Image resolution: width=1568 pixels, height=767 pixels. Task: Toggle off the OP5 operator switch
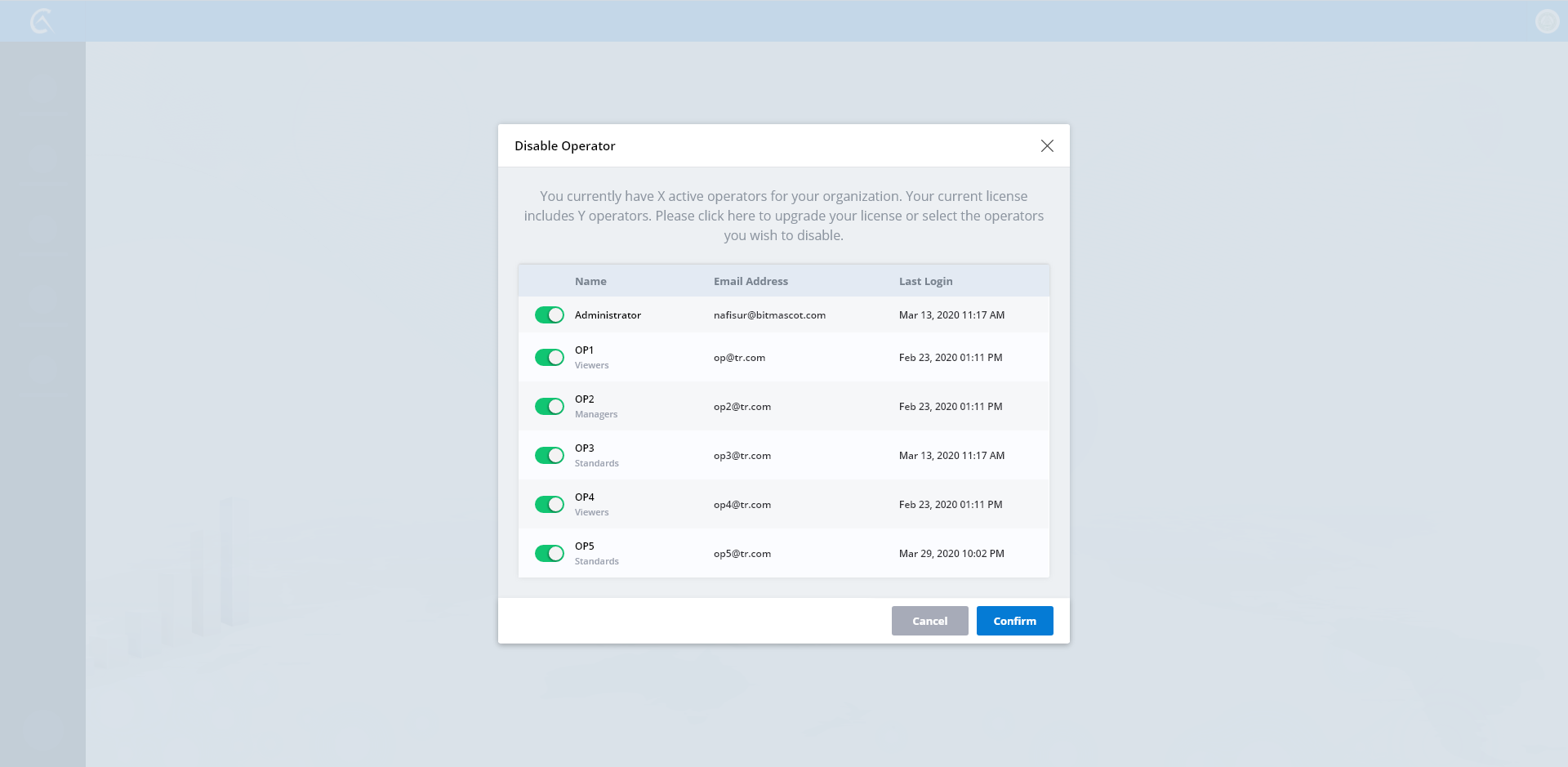550,554
